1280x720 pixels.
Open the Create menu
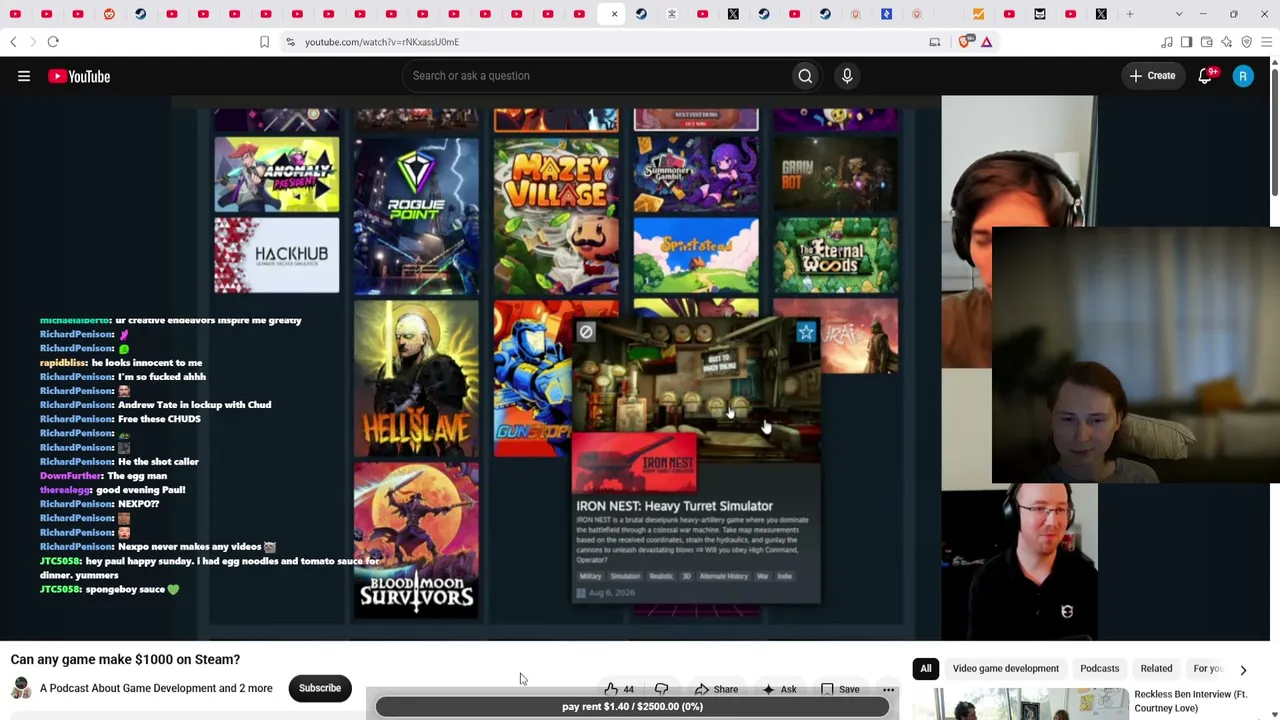(1153, 76)
